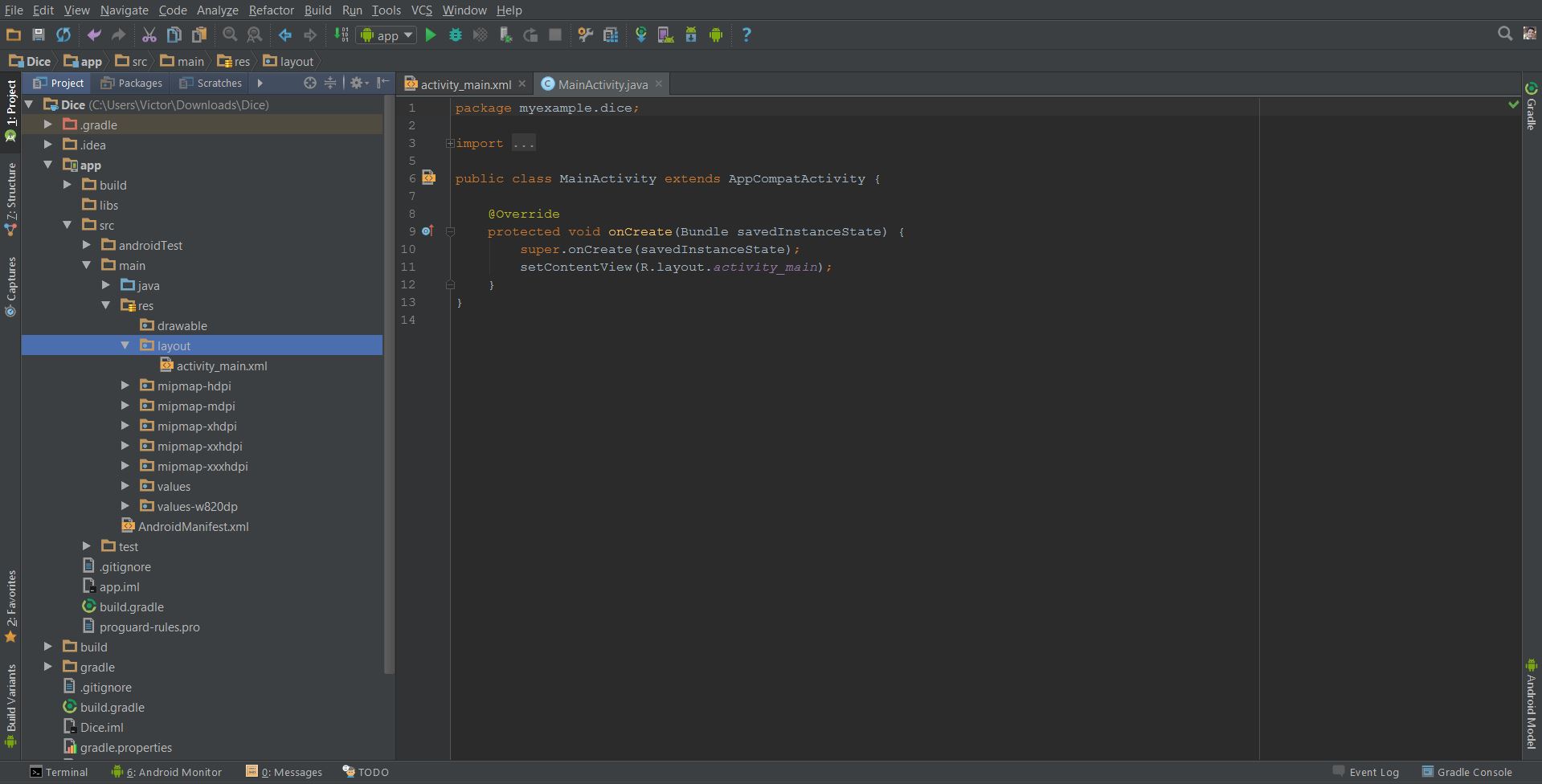Image resolution: width=1542 pixels, height=784 pixels.
Task: Click the Make Project build icon
Action: [x=342, y=35]
